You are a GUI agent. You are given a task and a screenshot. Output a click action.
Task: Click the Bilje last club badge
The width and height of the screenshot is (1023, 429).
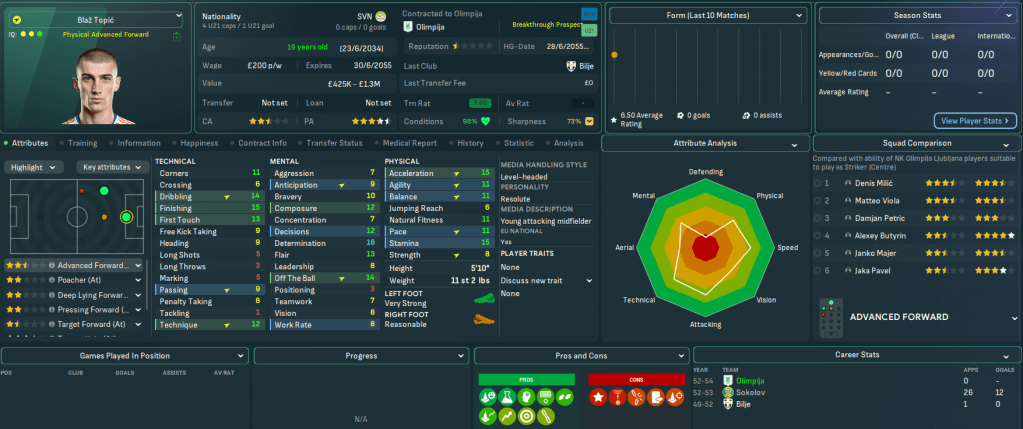(x=571, y=65)
